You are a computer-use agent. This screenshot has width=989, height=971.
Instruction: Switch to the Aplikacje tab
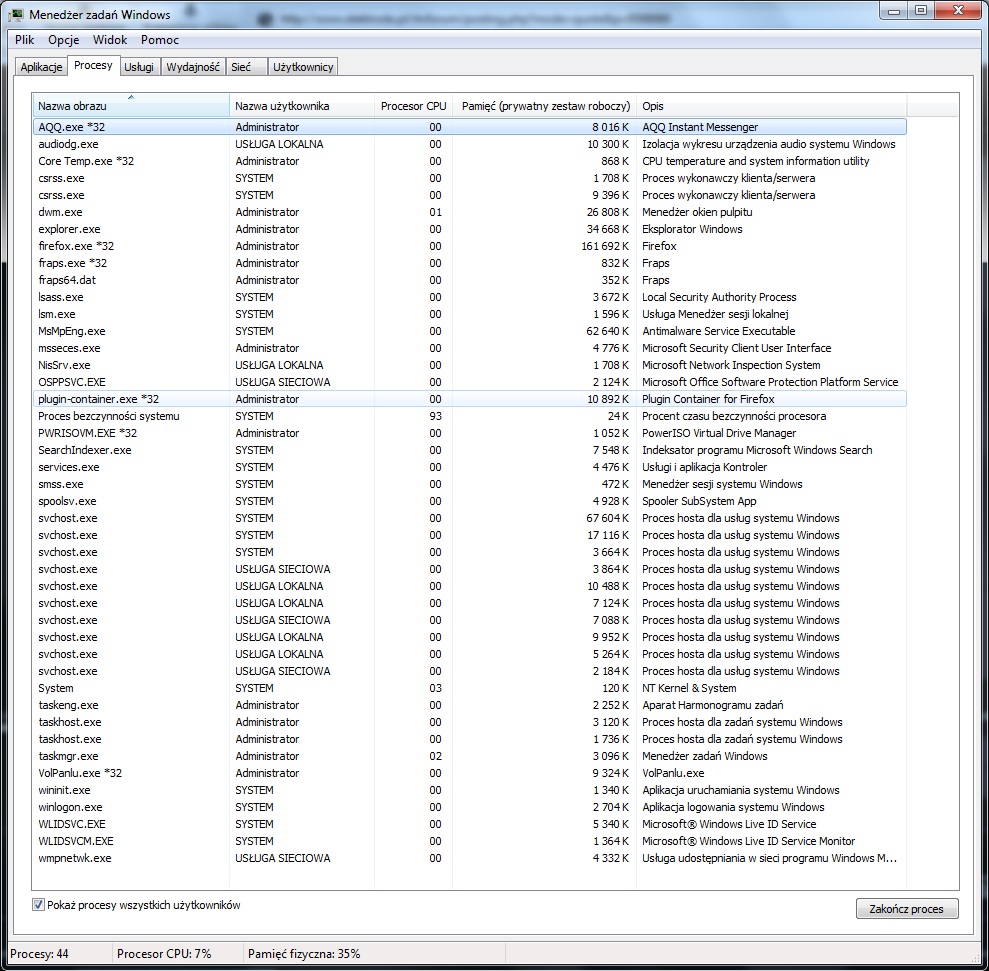pyautogui.click(x=41, y=67)
